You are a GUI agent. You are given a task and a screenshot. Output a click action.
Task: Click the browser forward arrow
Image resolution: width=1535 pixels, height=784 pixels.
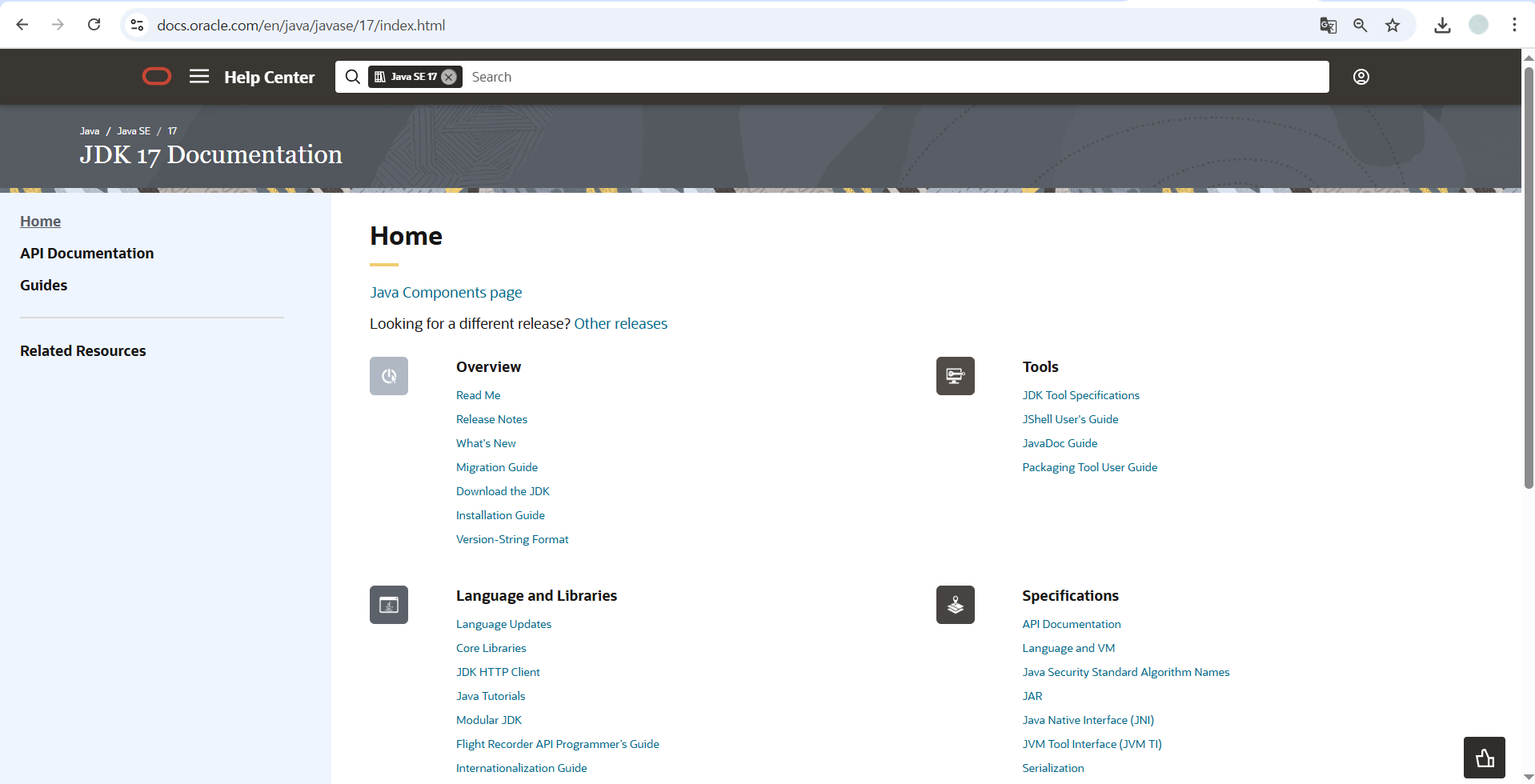pyautogui.click(x=58, y=25)
